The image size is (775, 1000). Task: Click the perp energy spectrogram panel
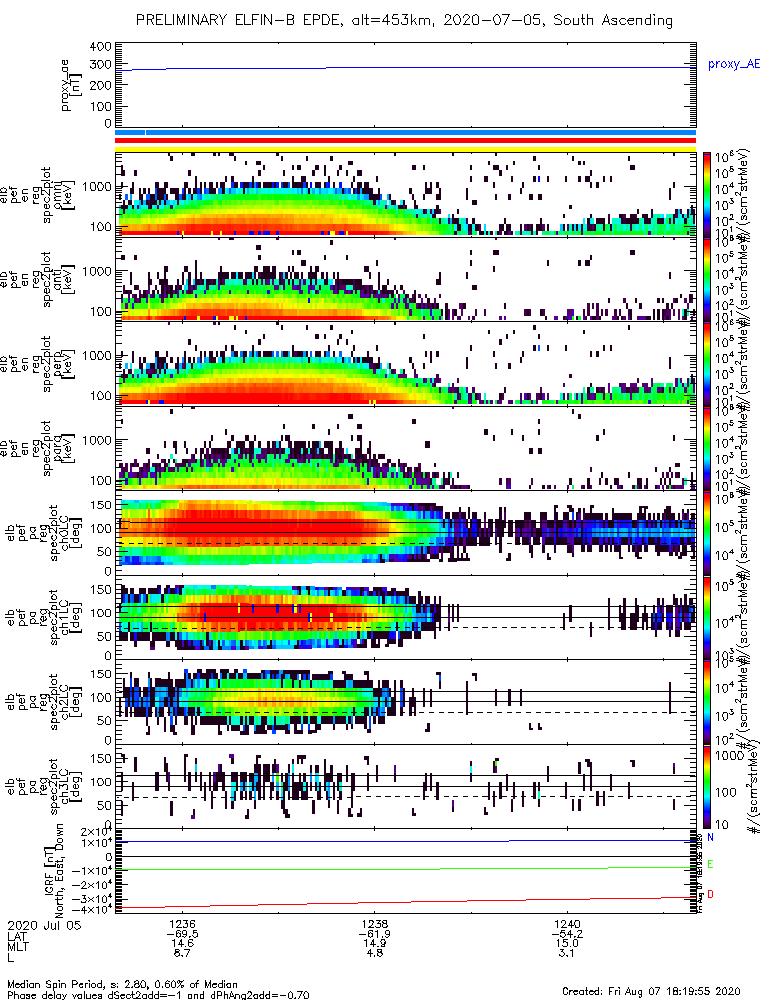tap(405, 364)
